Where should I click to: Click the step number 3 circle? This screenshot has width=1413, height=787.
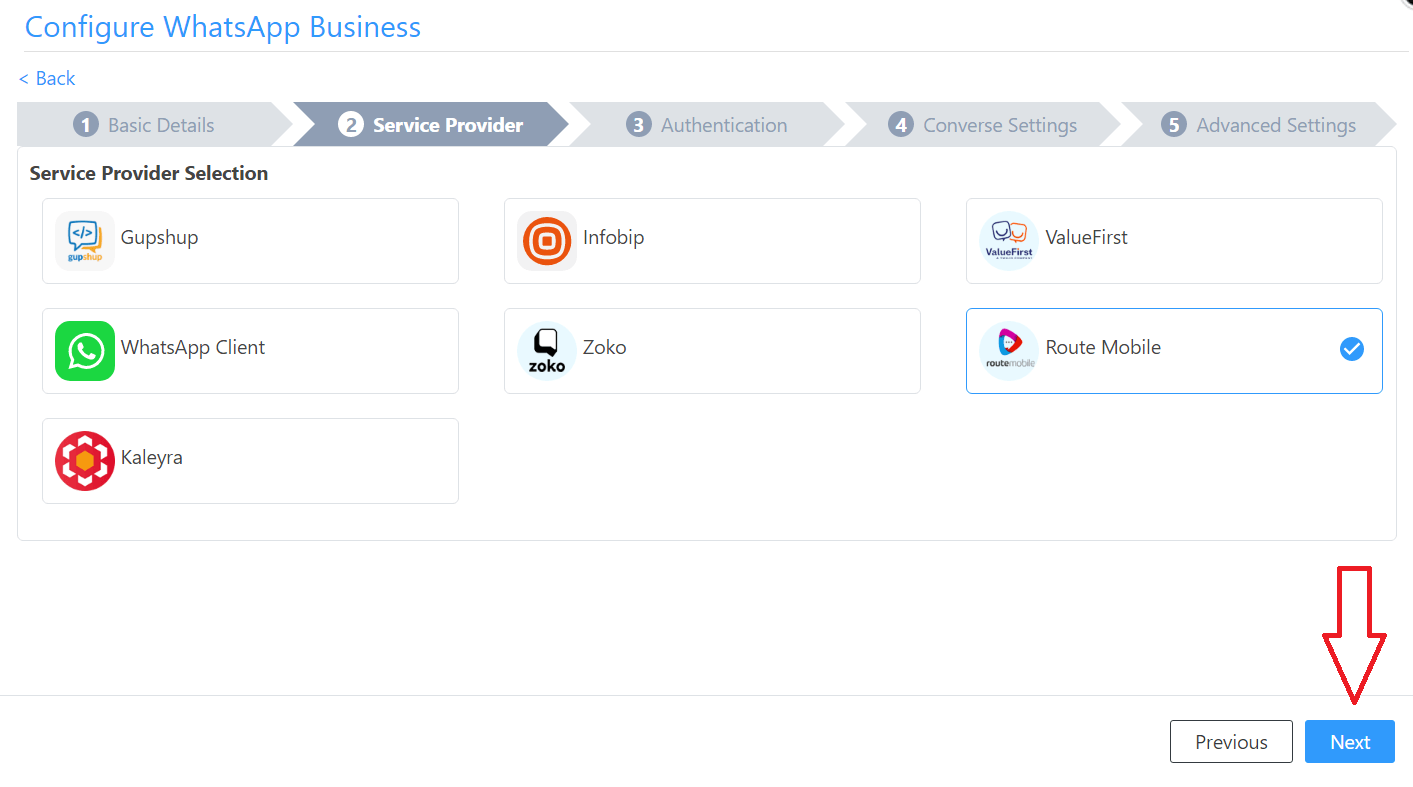point(639,125)
